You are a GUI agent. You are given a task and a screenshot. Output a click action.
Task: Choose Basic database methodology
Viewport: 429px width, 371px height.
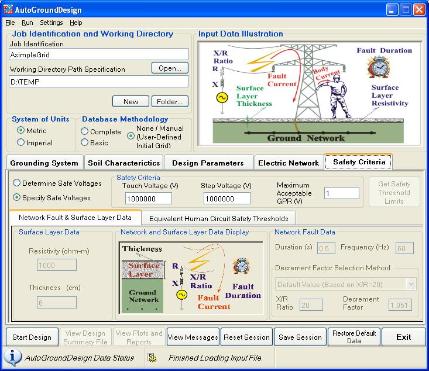point(85,142)
